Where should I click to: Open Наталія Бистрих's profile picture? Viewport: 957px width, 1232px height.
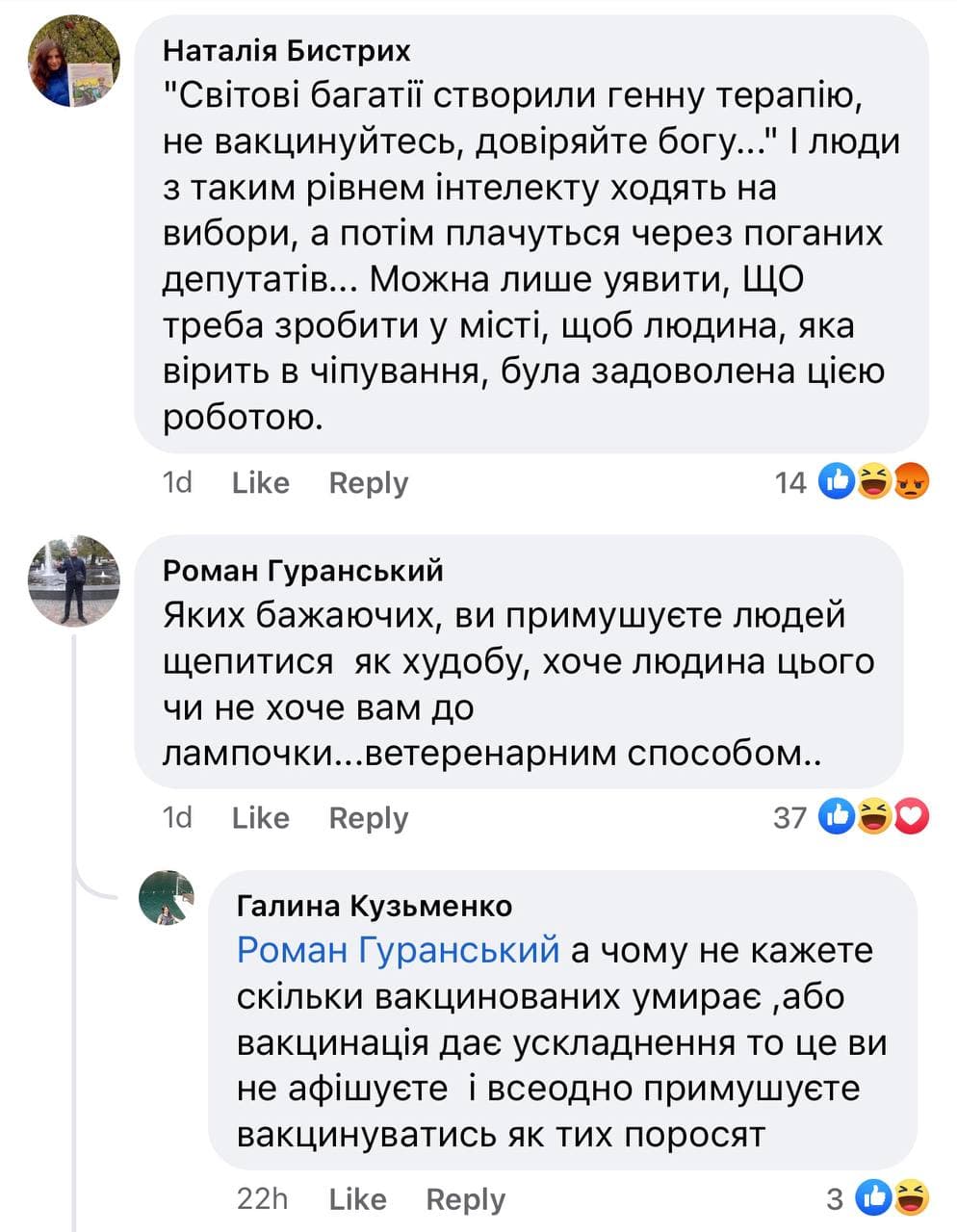click(74, 60)
